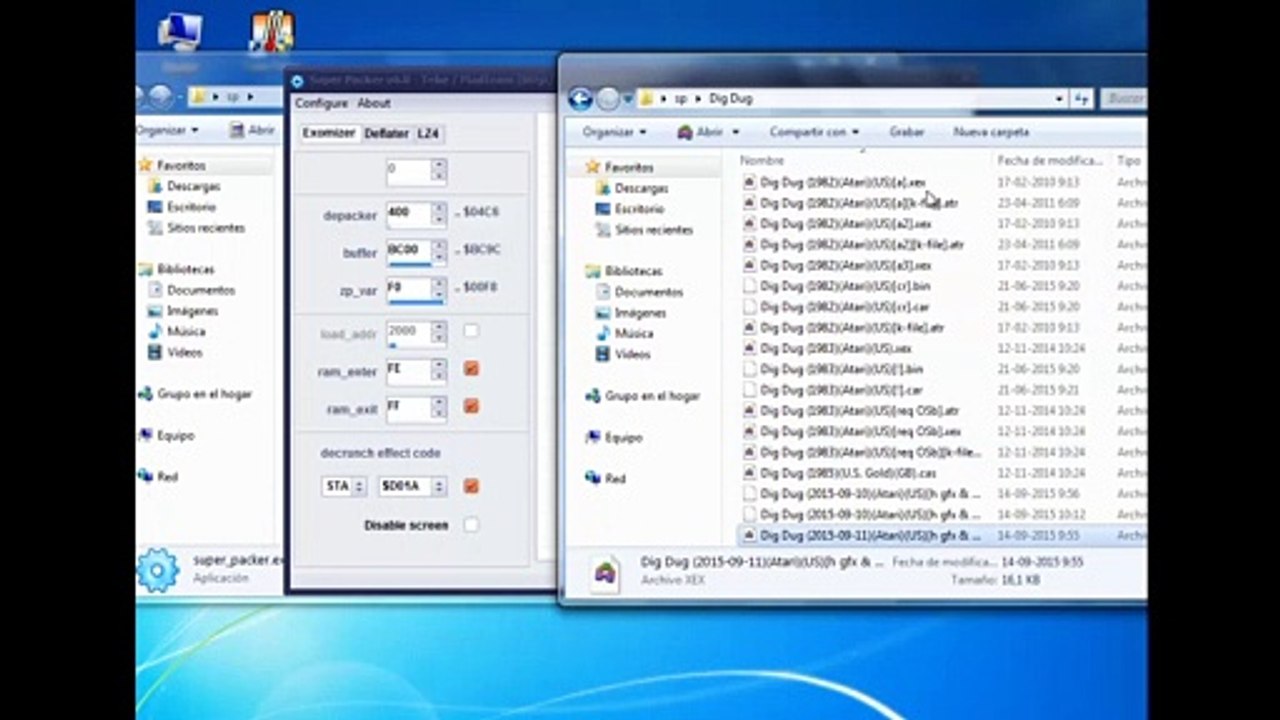
Task: Click the buffer value field
Action: pos(408,251)
